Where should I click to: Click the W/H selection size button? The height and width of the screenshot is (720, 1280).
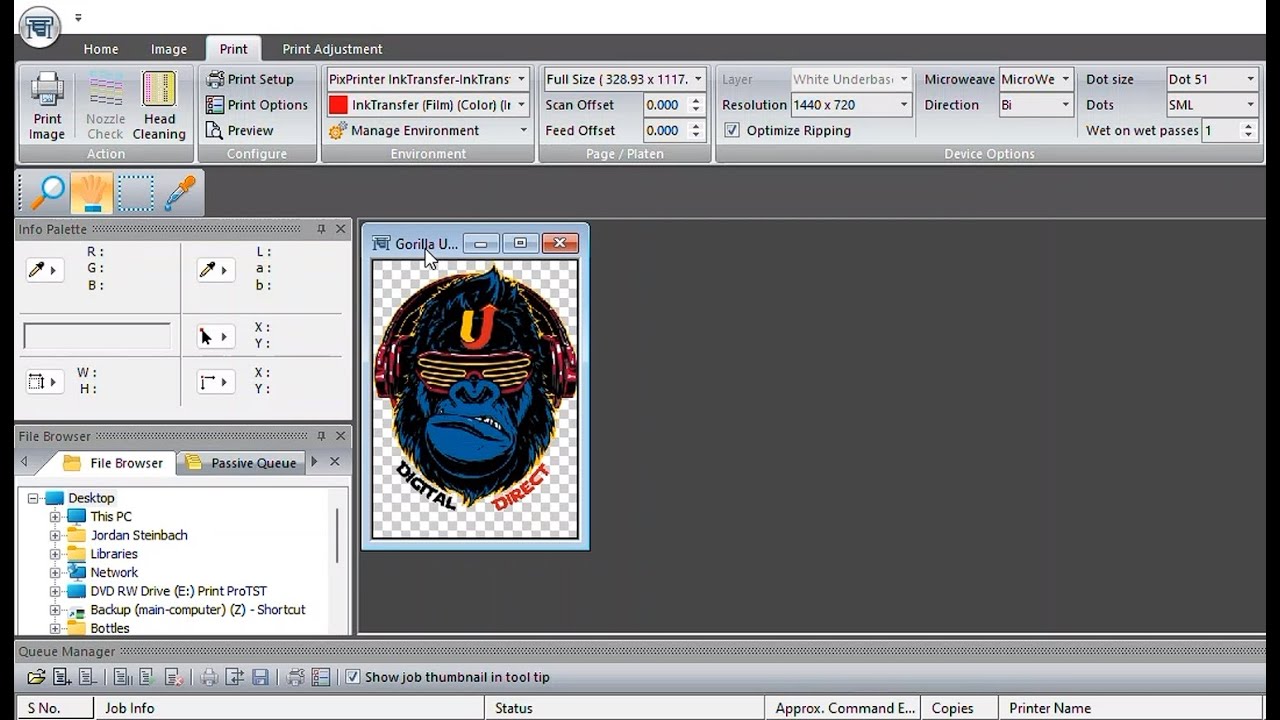point(44,381)
